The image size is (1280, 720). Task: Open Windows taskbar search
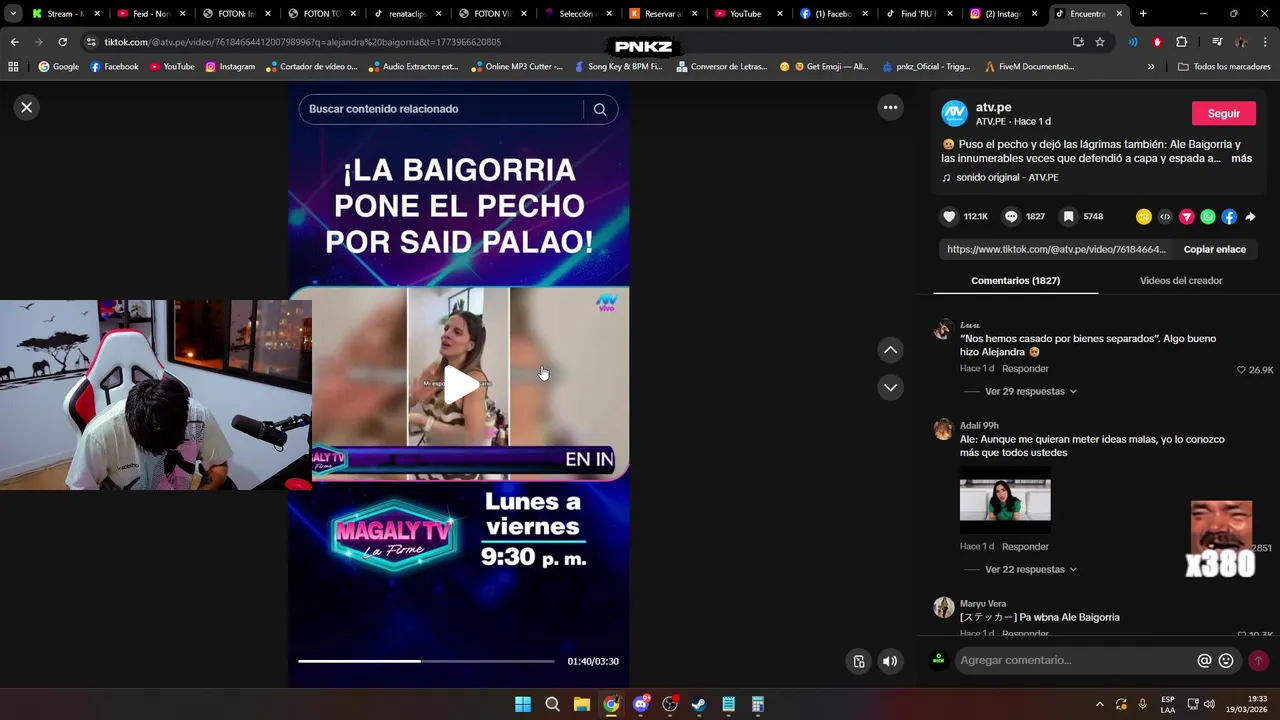(552, 704)
